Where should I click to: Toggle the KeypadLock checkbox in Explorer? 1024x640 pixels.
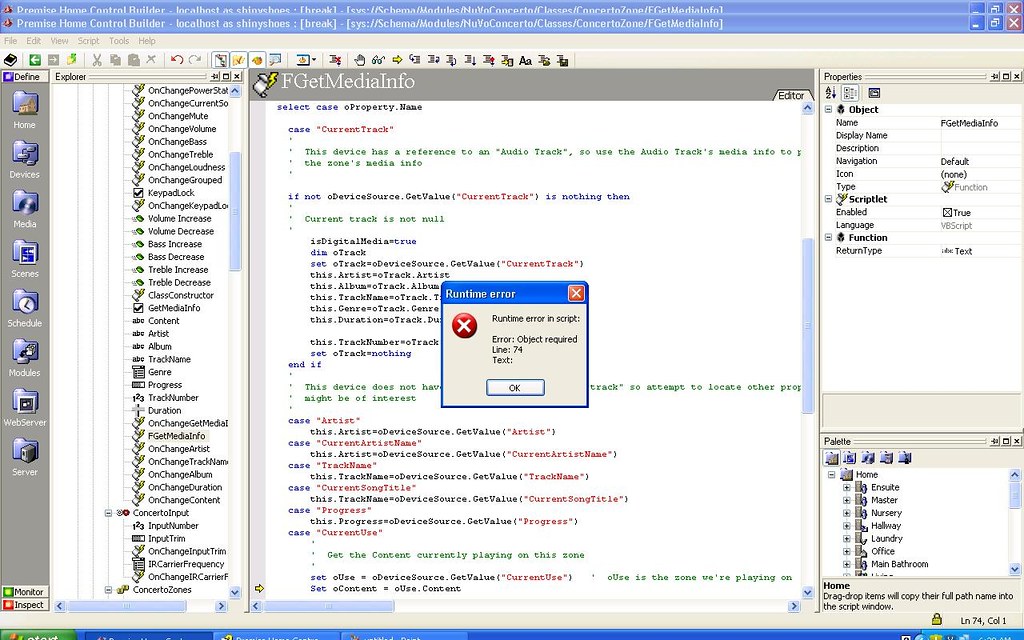click(139, 193)
